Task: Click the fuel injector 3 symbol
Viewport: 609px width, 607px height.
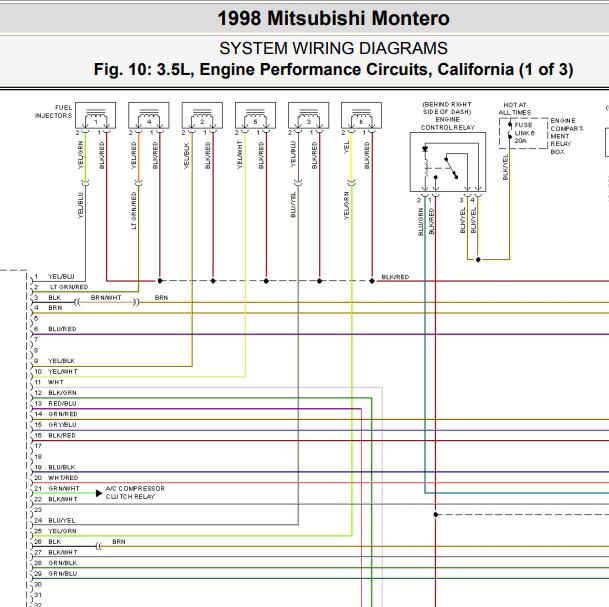Action: click(x=308, y=115)
